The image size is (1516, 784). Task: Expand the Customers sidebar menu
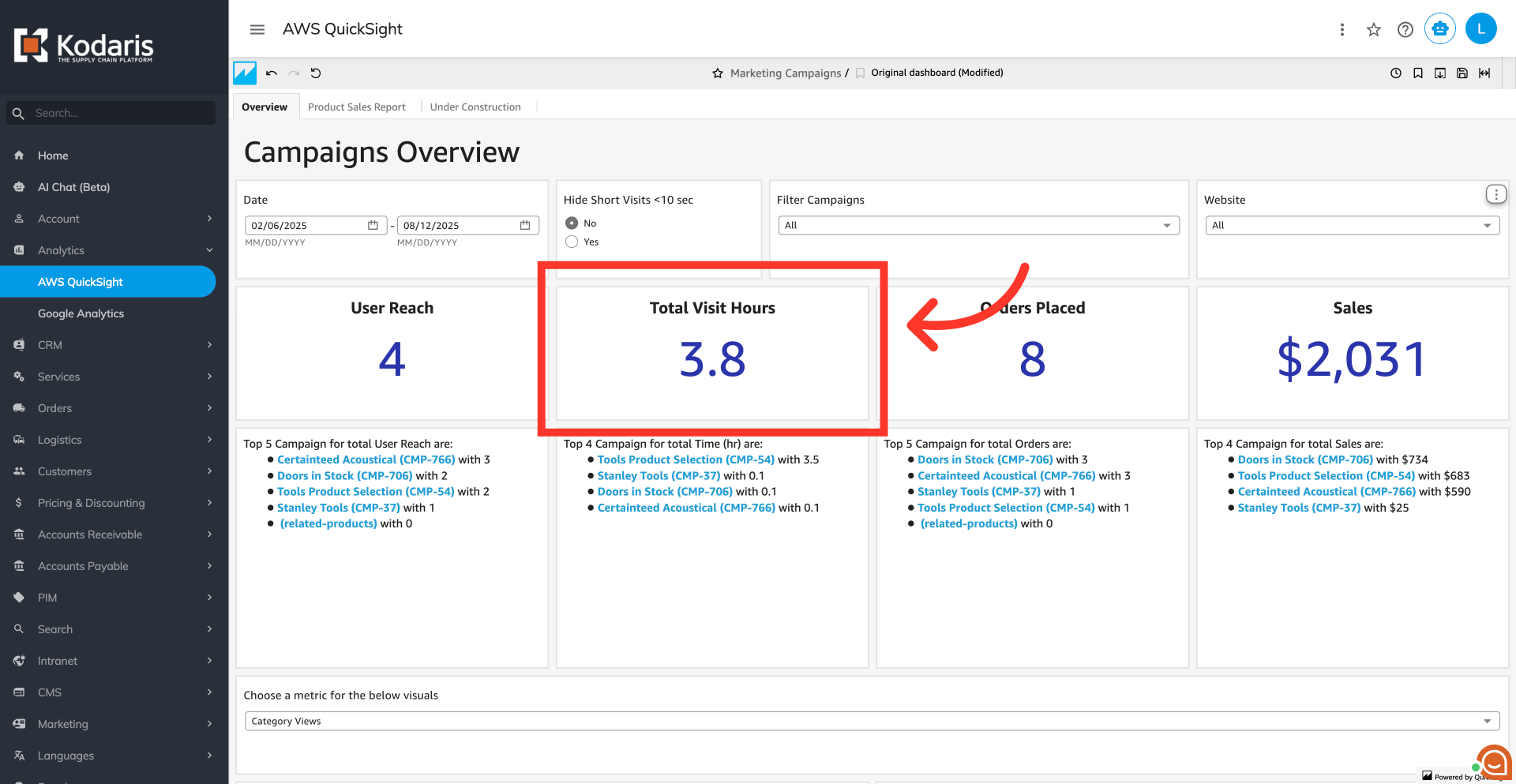(114, 471)
